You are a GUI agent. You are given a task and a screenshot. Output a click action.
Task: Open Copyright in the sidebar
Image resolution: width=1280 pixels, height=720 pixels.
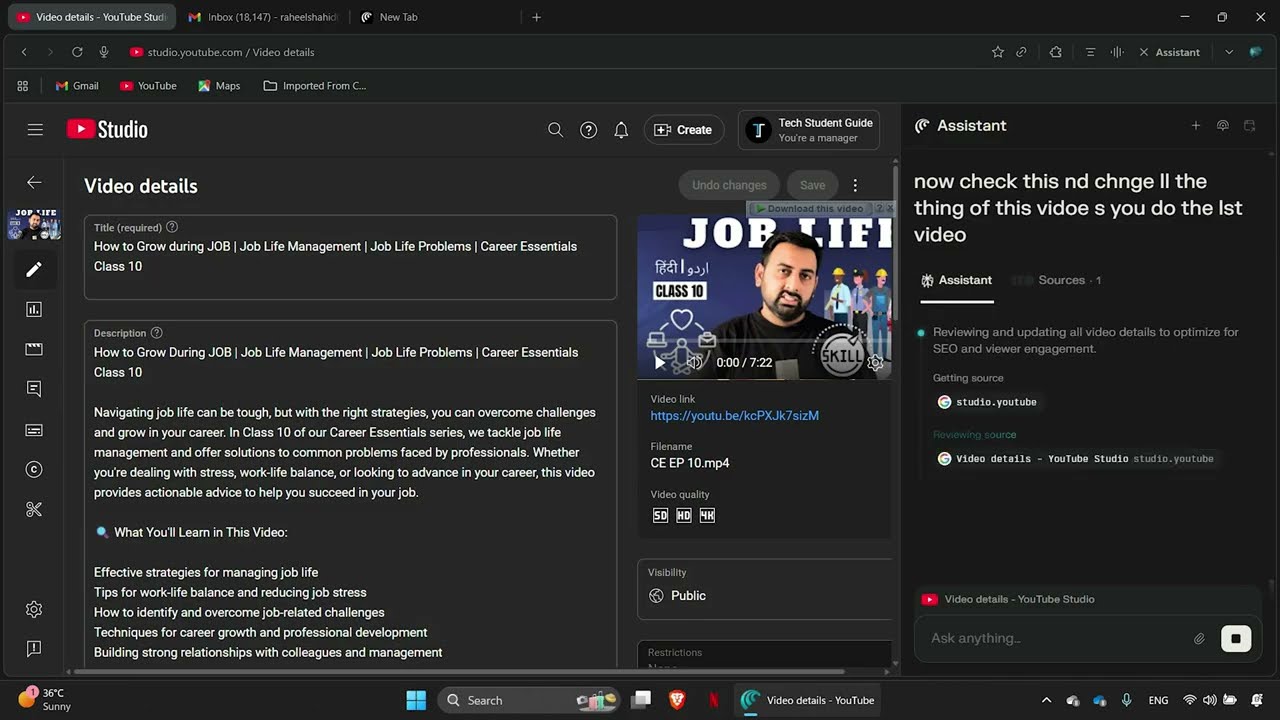34,469
